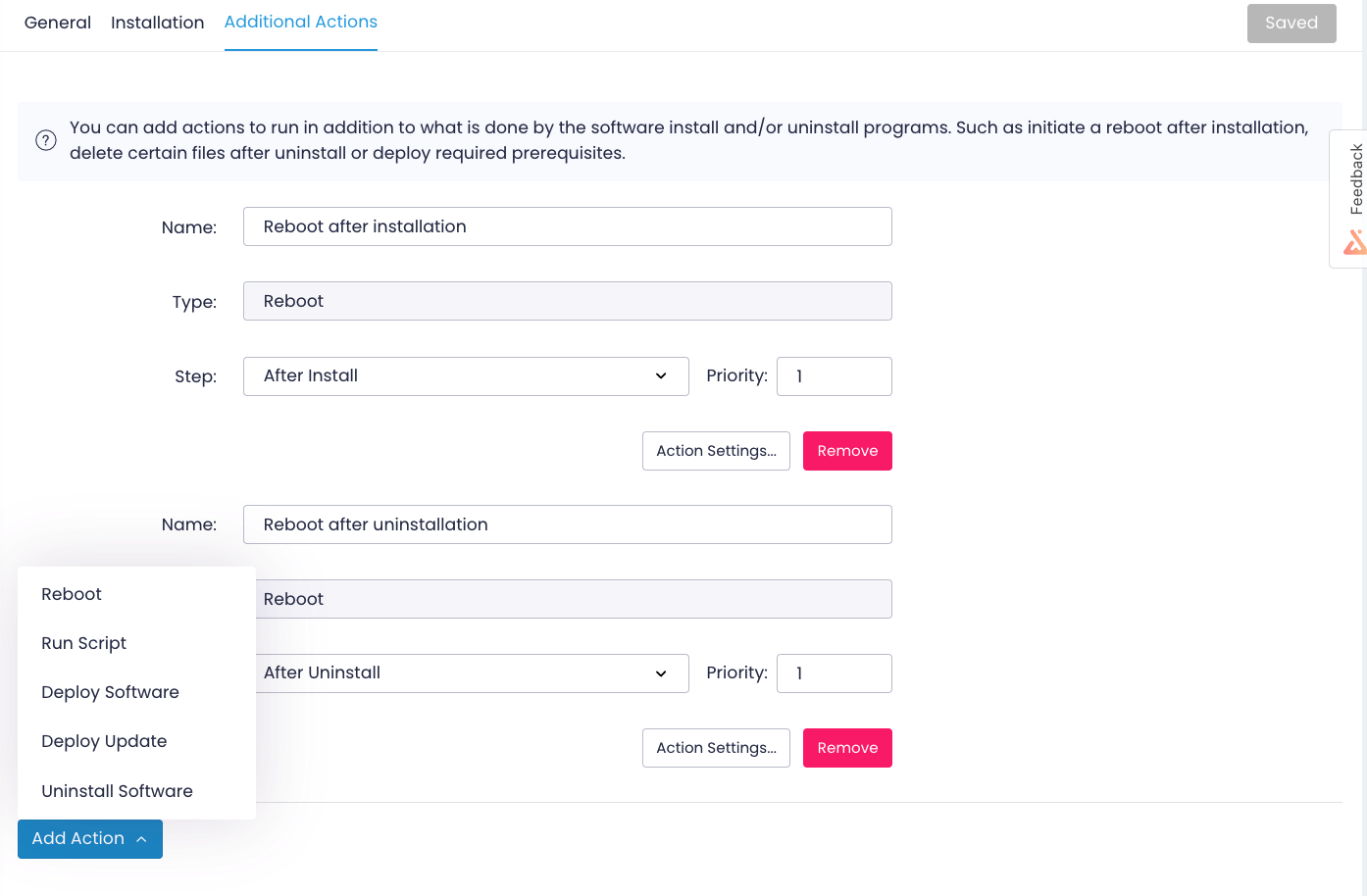1367x896 pixels.
Task: Select Reboot from the Add Action menu
Action: pos(71,594)
